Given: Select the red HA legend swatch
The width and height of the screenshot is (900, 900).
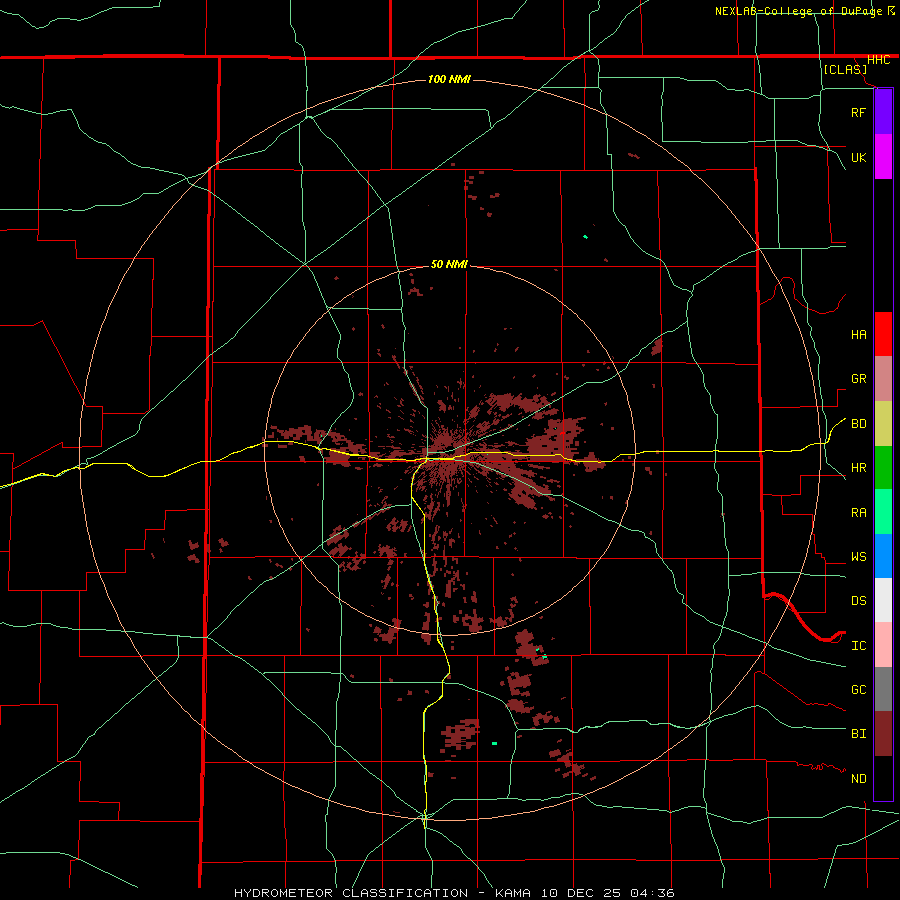Looking at the screenshot, I should click(x=883, y=334).
